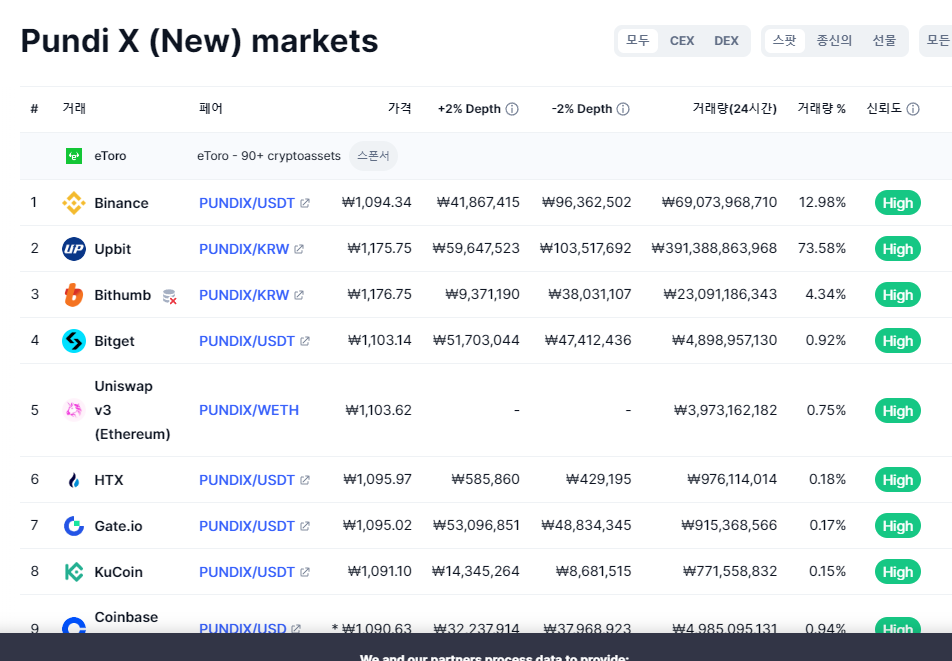Click the 스폰서 sponsored badge

pos(373,156)
